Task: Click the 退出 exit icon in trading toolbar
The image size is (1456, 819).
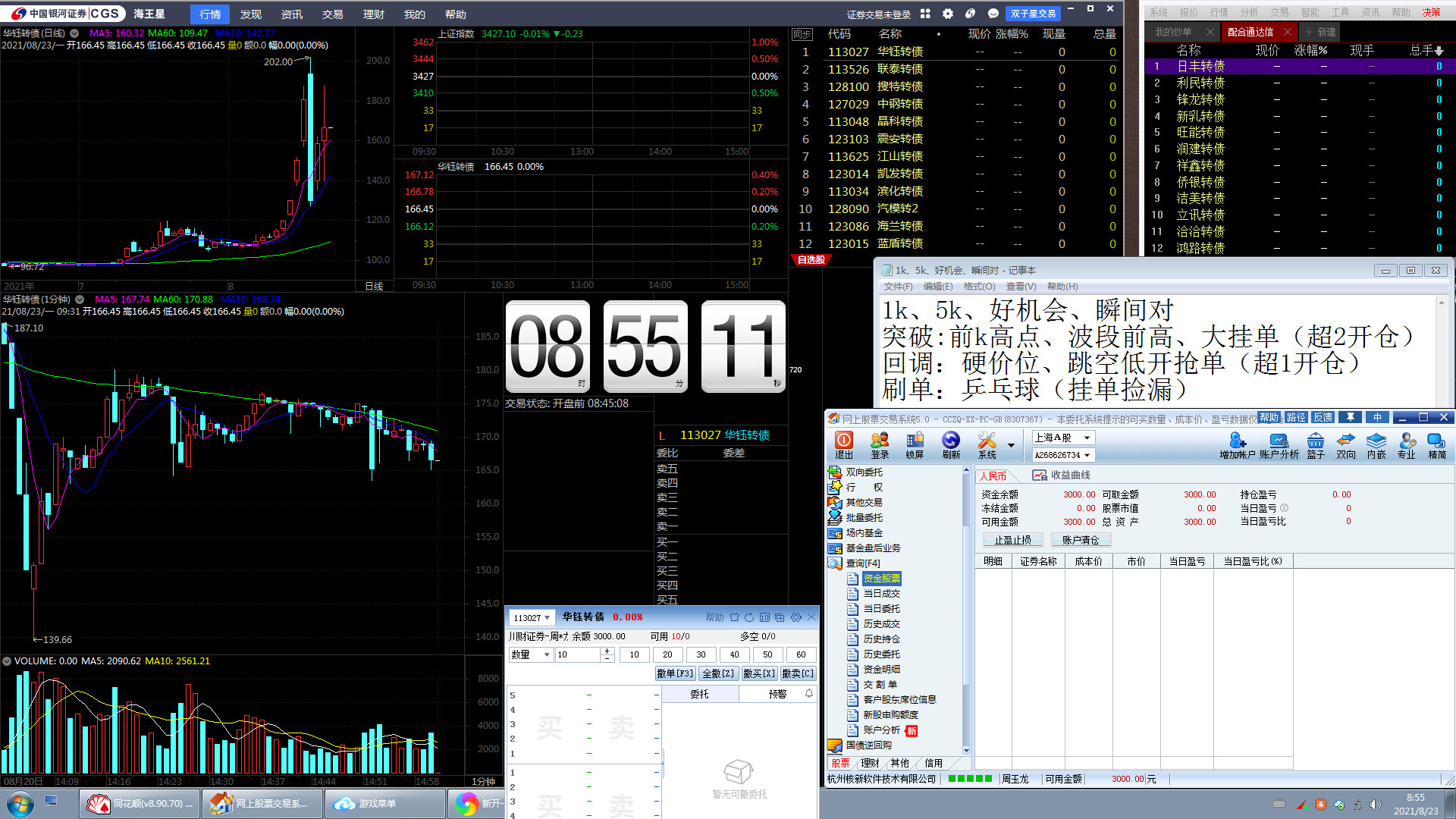Action: 844,445
